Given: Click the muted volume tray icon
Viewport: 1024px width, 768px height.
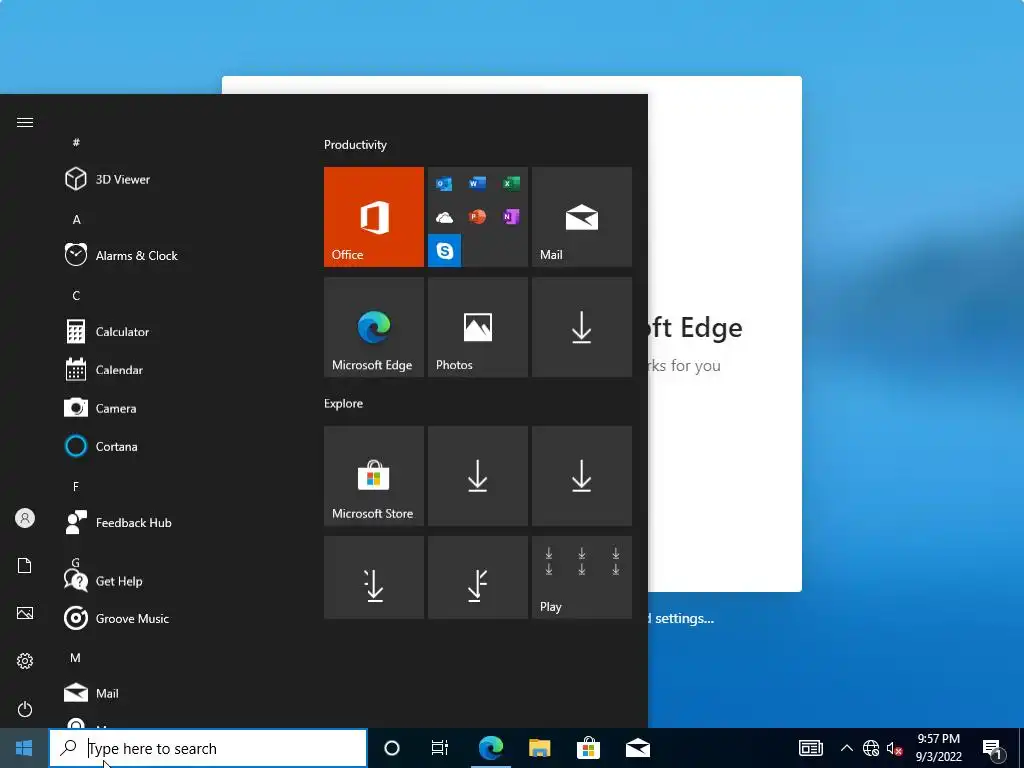Looking at the screenshot, I should [x=895, y=748].
